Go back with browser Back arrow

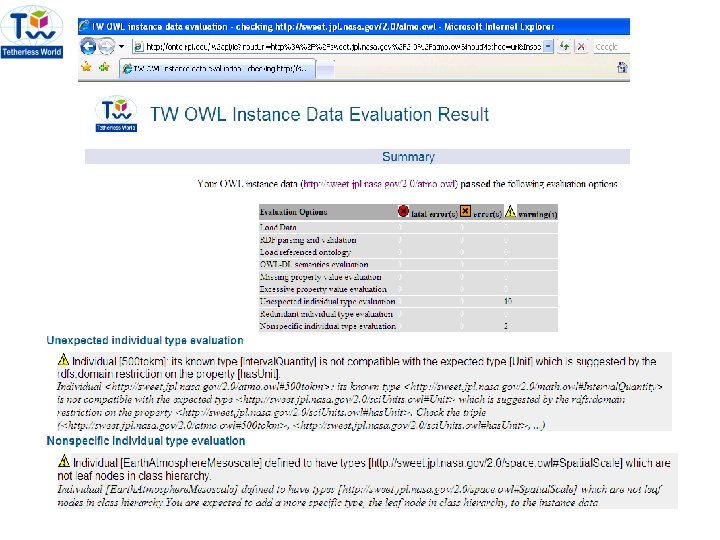tap(88, 46)
